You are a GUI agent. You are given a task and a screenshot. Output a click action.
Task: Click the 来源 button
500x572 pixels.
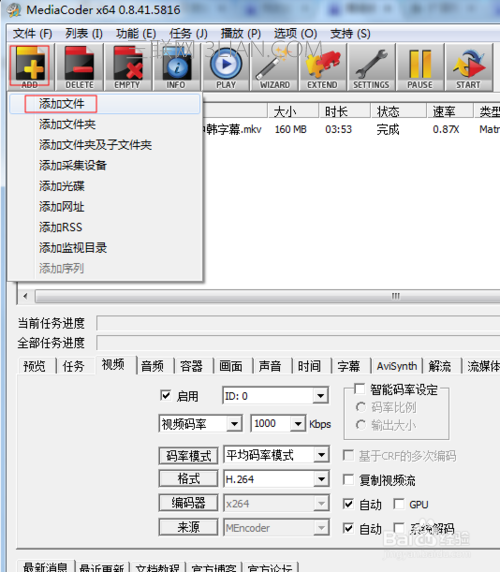point(188,527)
